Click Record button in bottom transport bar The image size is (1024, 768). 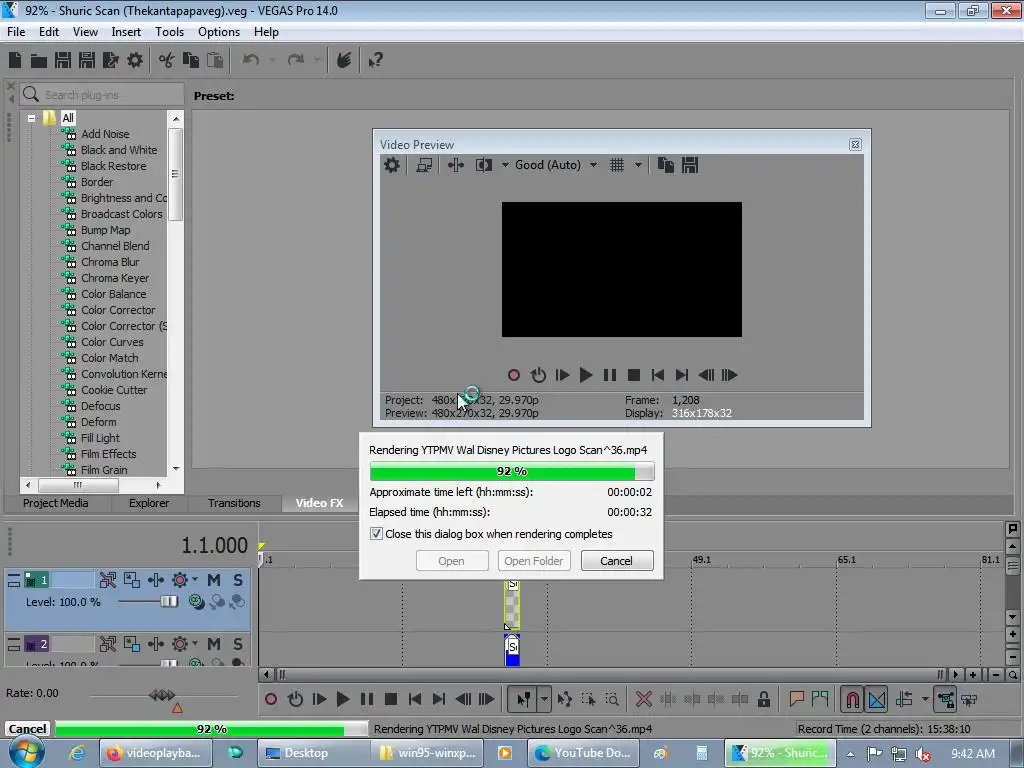[x=271, y=699]
